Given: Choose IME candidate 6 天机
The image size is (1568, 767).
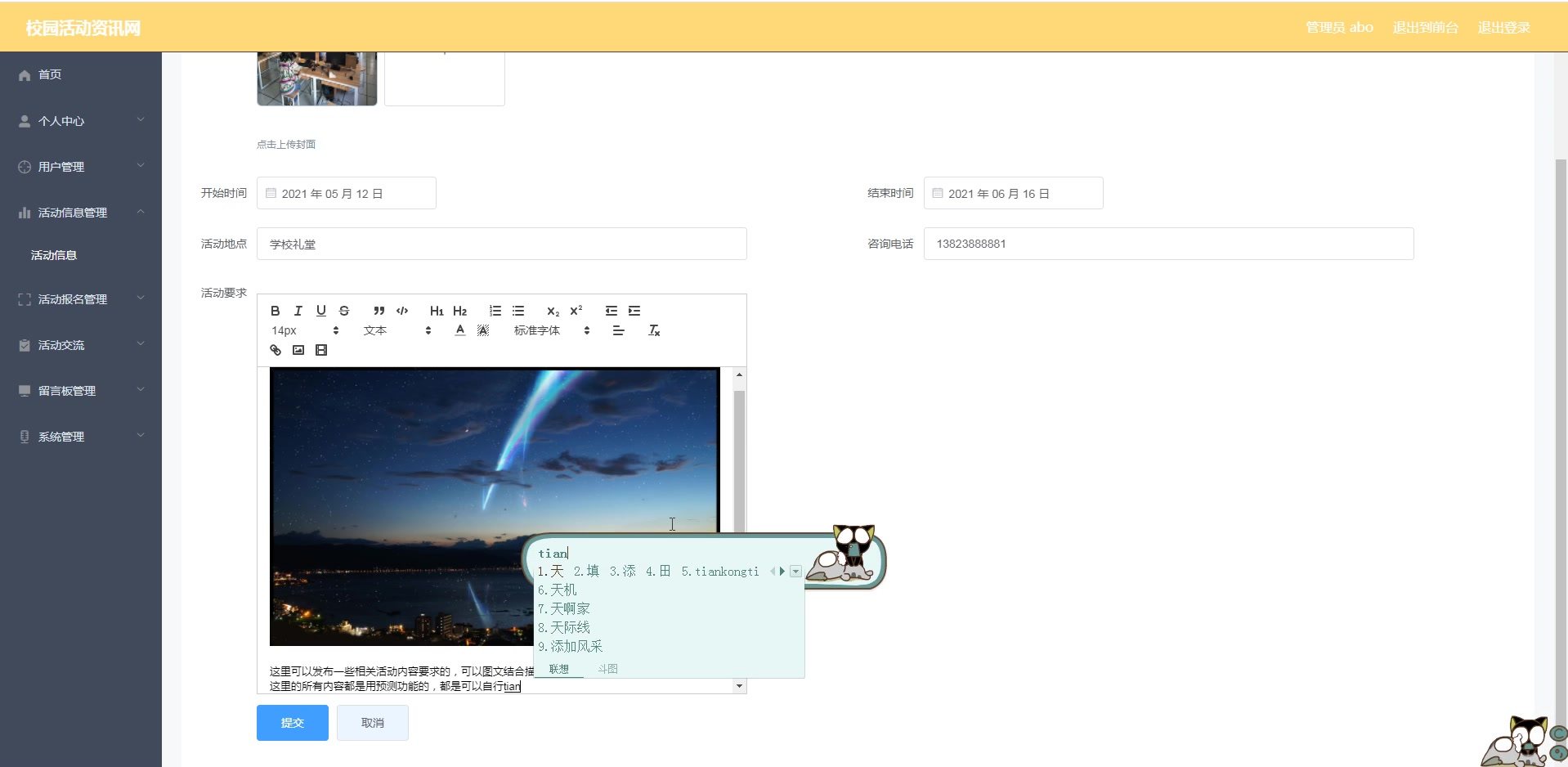Looking at the screenshot, I should click(x=558, y=590).
